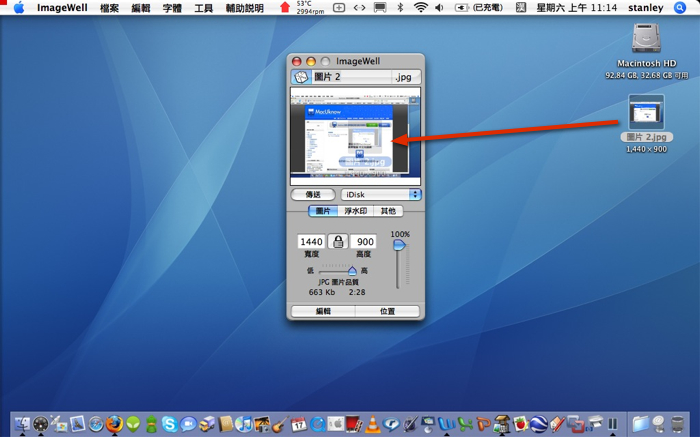The image size is (700, 437).
Task: Open Finder from the dock
Action: (x=22, y=423)
